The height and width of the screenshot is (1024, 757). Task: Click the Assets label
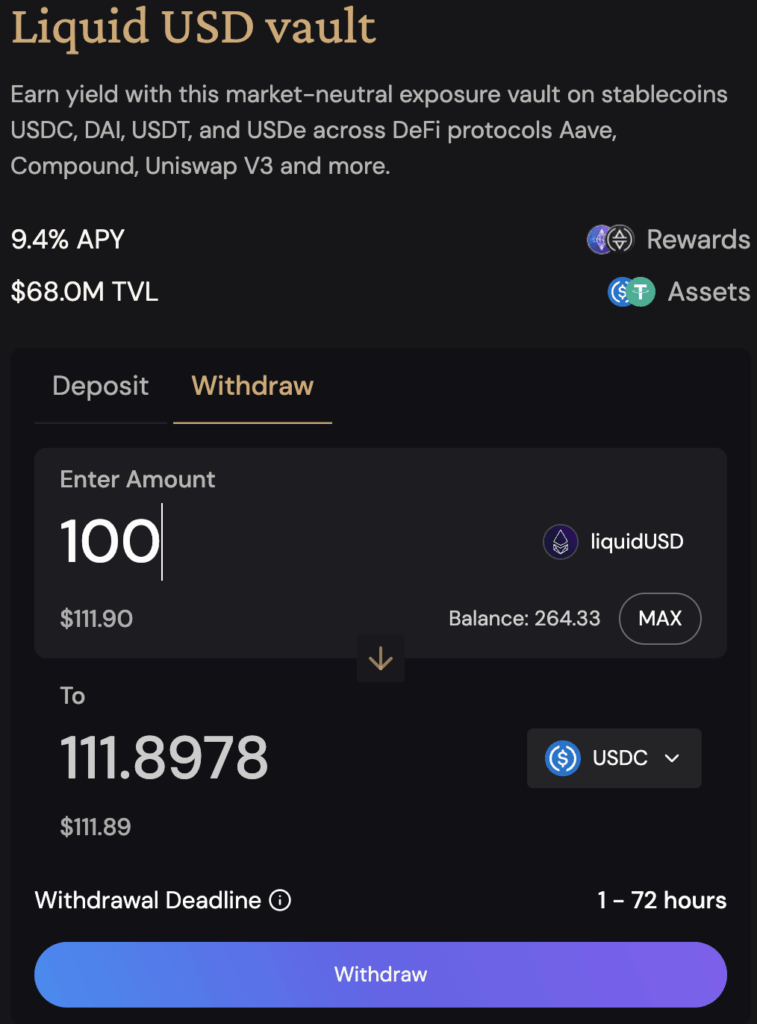point(709,291)
